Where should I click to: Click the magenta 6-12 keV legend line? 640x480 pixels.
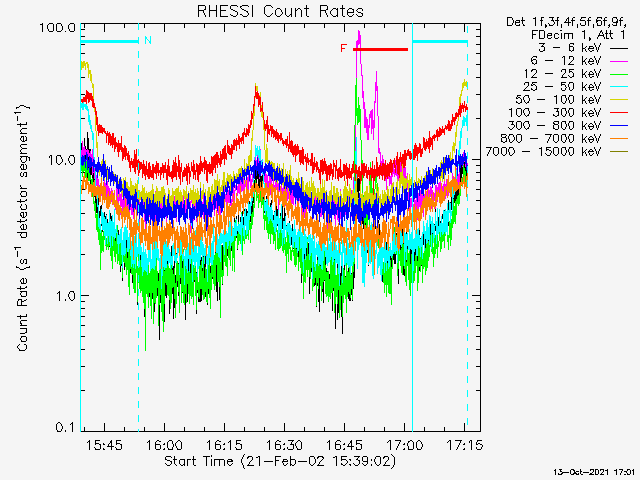coord(619,62)
